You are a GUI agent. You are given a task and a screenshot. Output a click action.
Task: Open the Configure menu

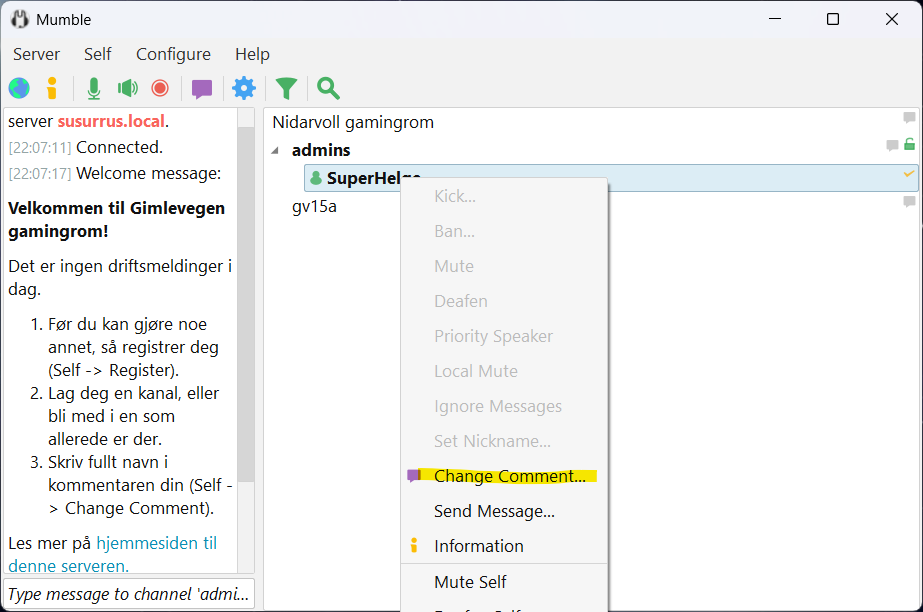pos(172,54)
